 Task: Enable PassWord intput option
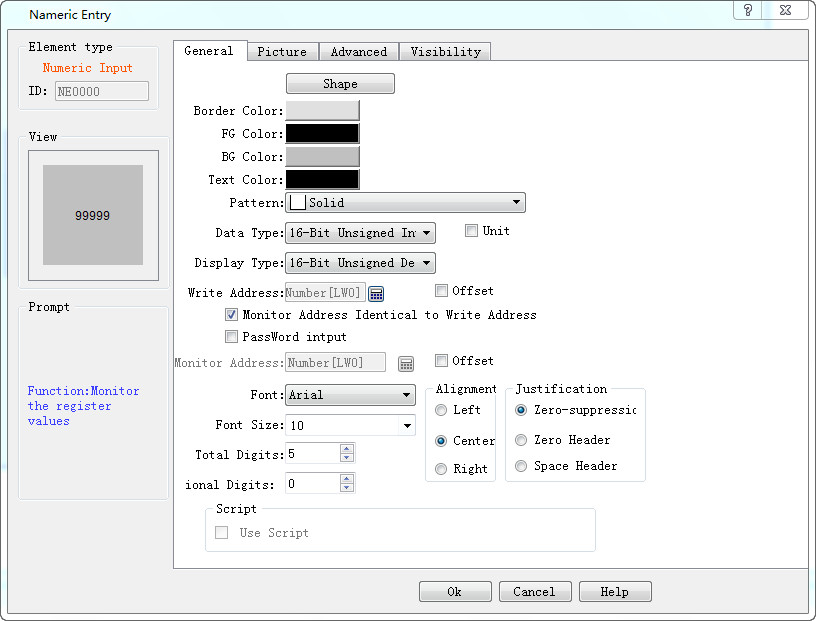(231, 335)
